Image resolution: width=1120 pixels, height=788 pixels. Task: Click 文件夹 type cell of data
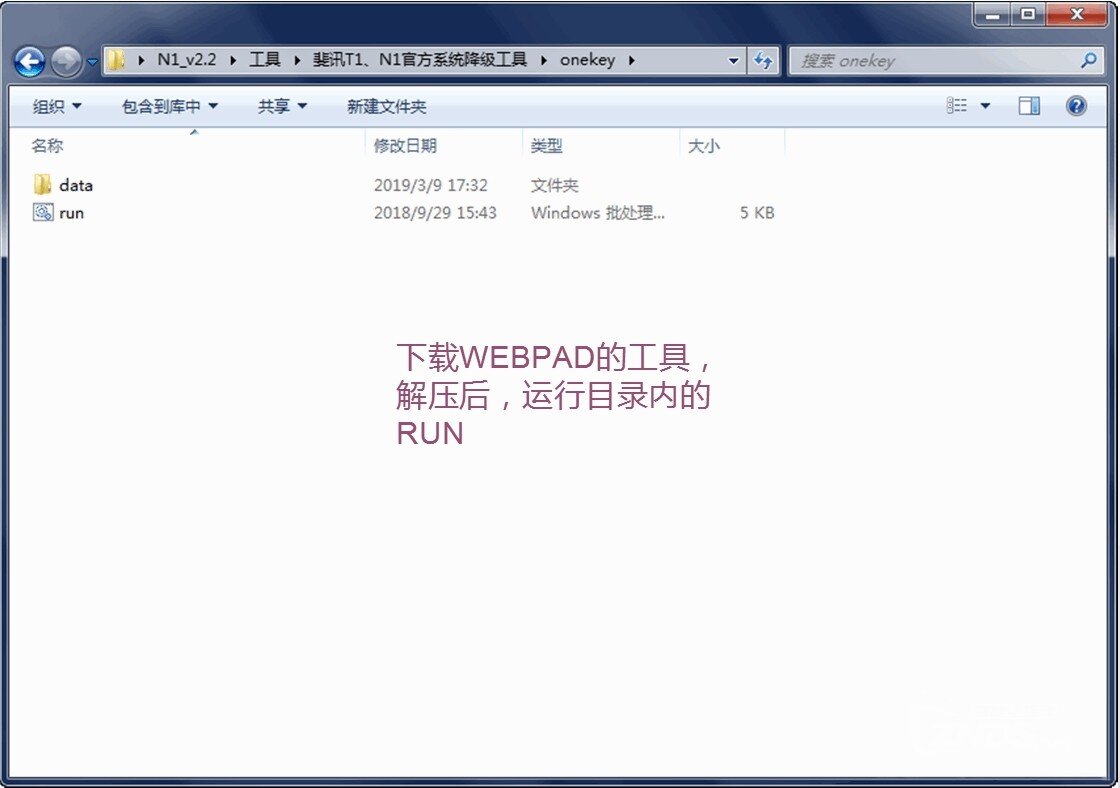pos(554,185)
